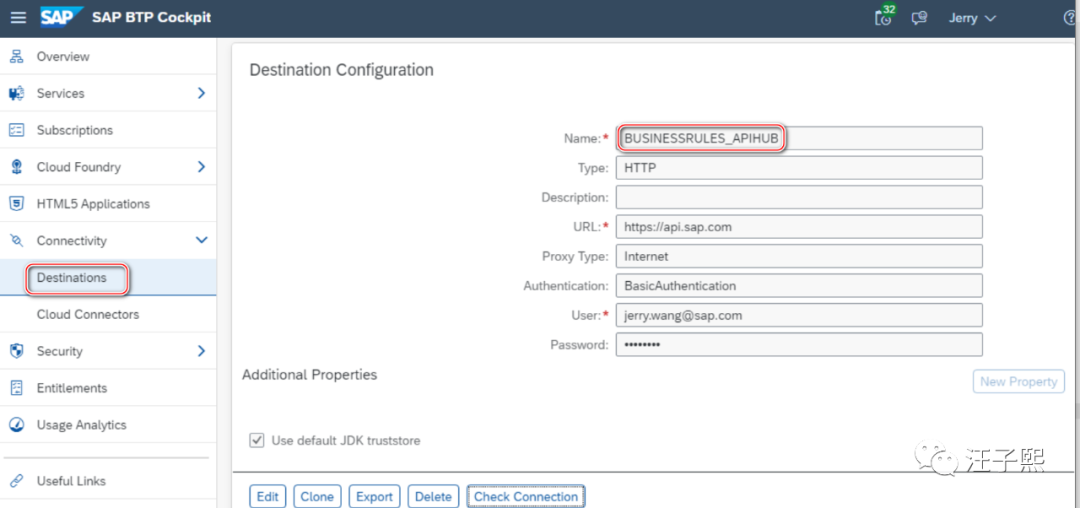Click the Usage Analytics gauge icon

(17, 425)
